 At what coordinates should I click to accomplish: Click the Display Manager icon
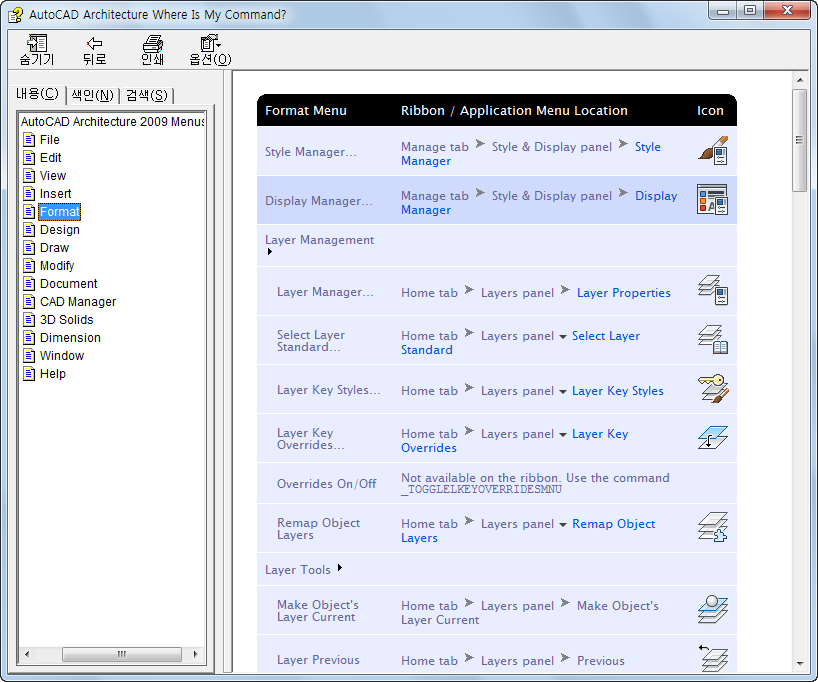[713, 199]
